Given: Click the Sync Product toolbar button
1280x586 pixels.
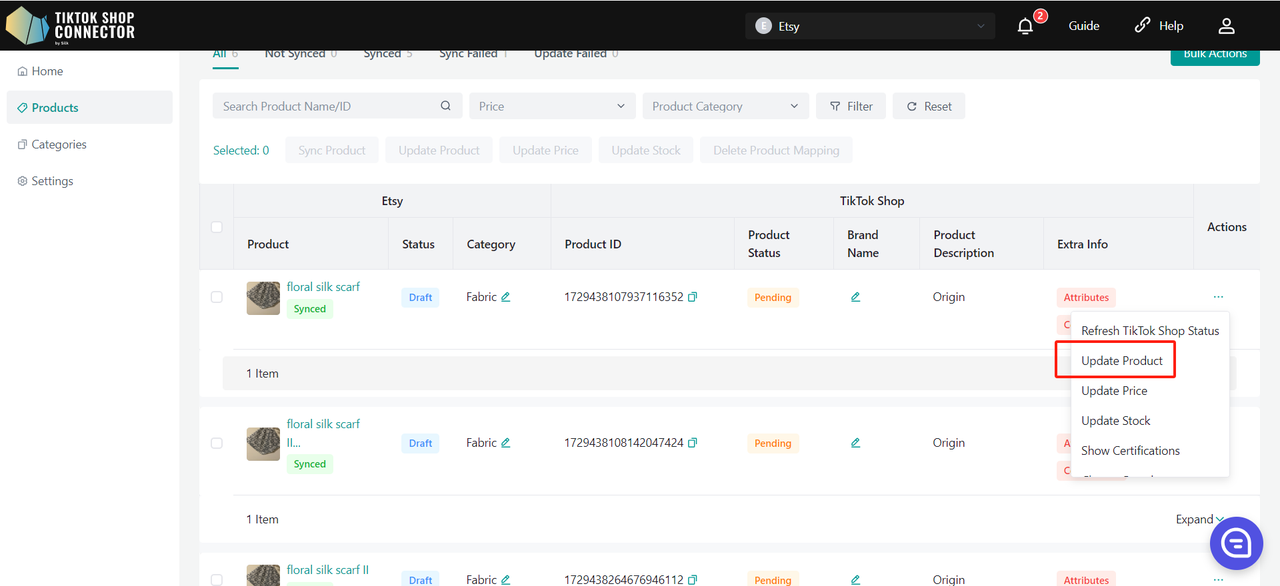Looking at the screenshot, I should (x=332, y=151).
